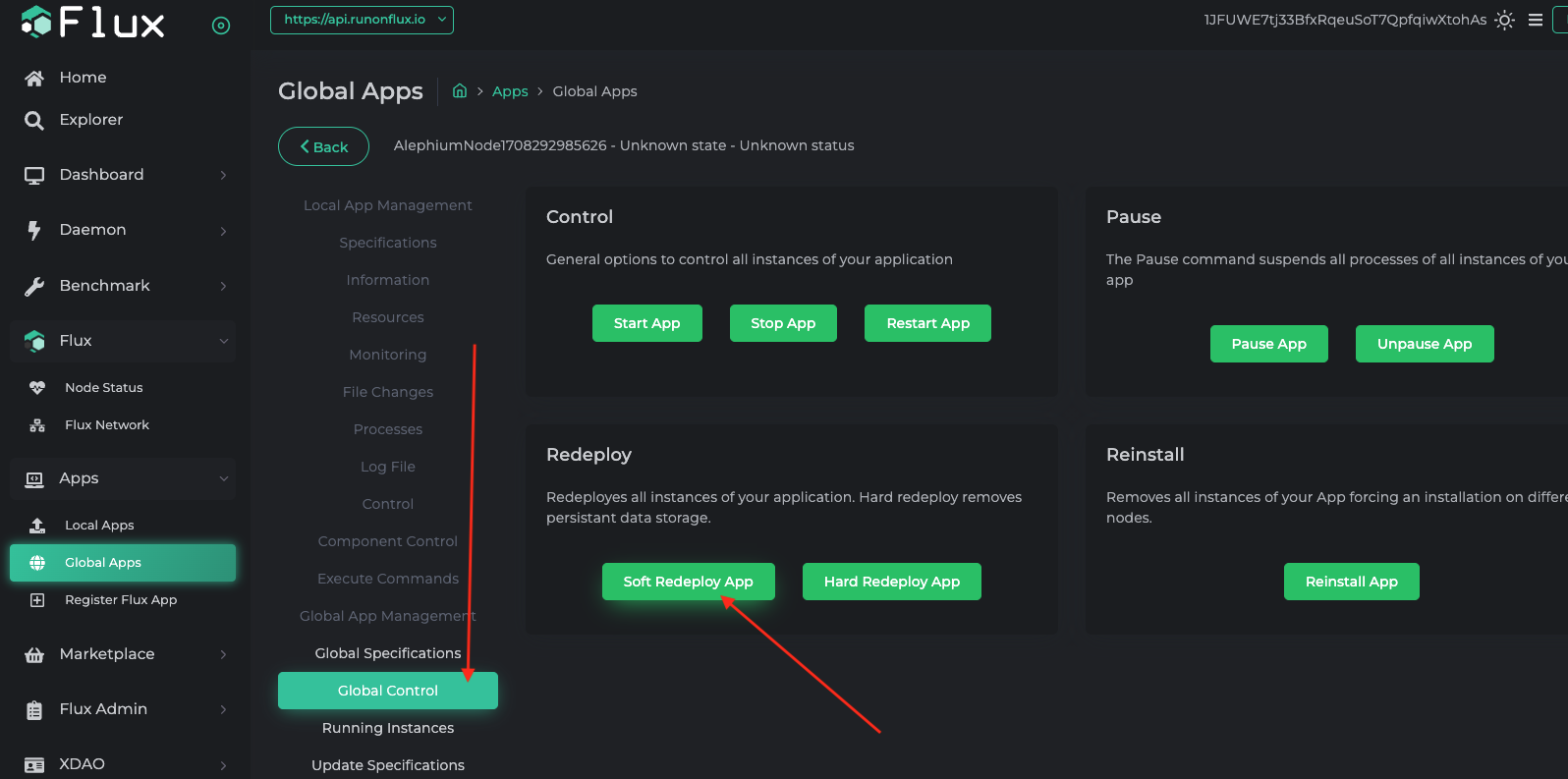1568x779 pixels.
Task: Open the Home house icon
Action: tap(34, 78)
